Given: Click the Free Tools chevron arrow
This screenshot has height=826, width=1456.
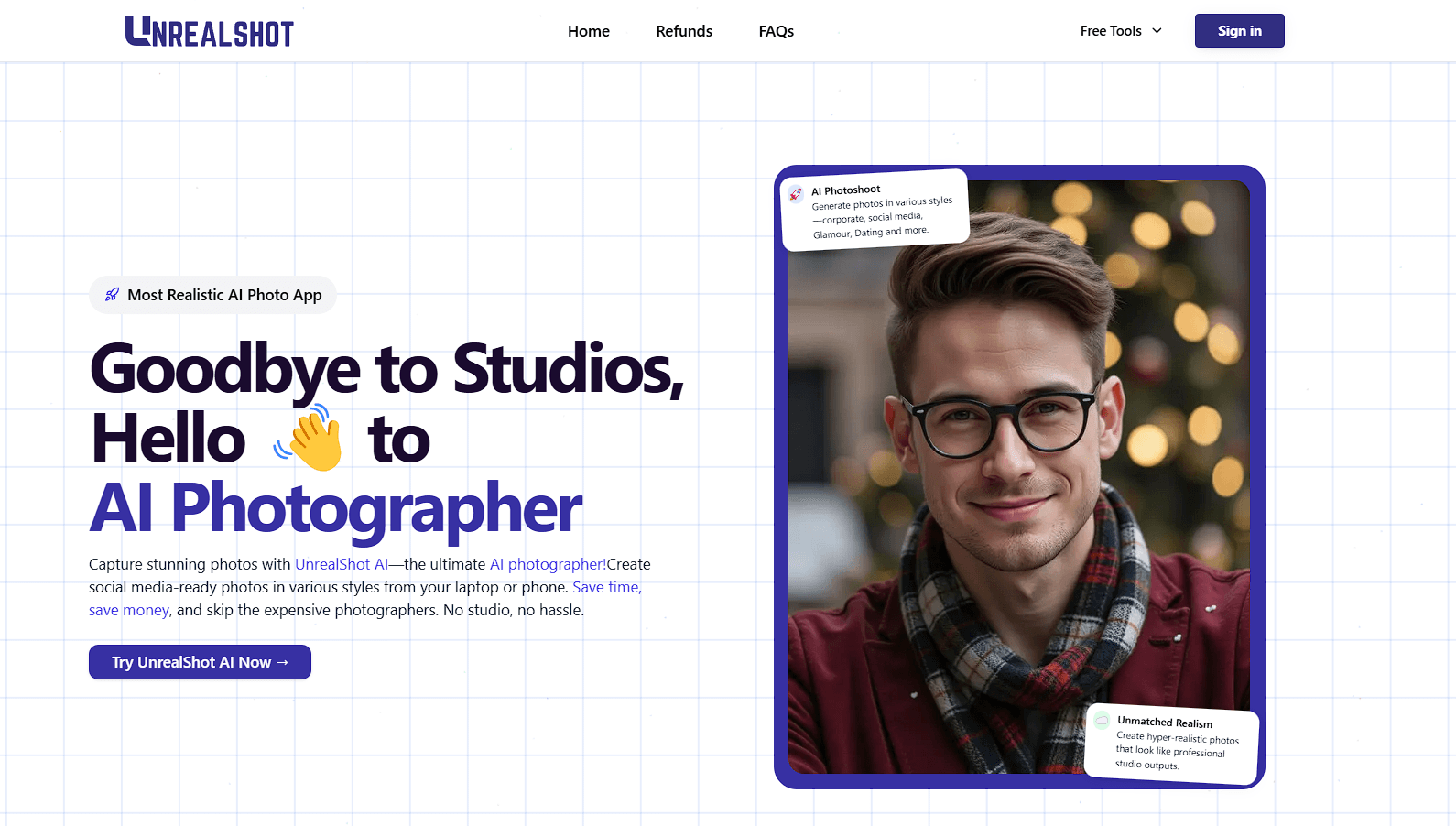Looking at the screenshot, I should pos(1157,31).
